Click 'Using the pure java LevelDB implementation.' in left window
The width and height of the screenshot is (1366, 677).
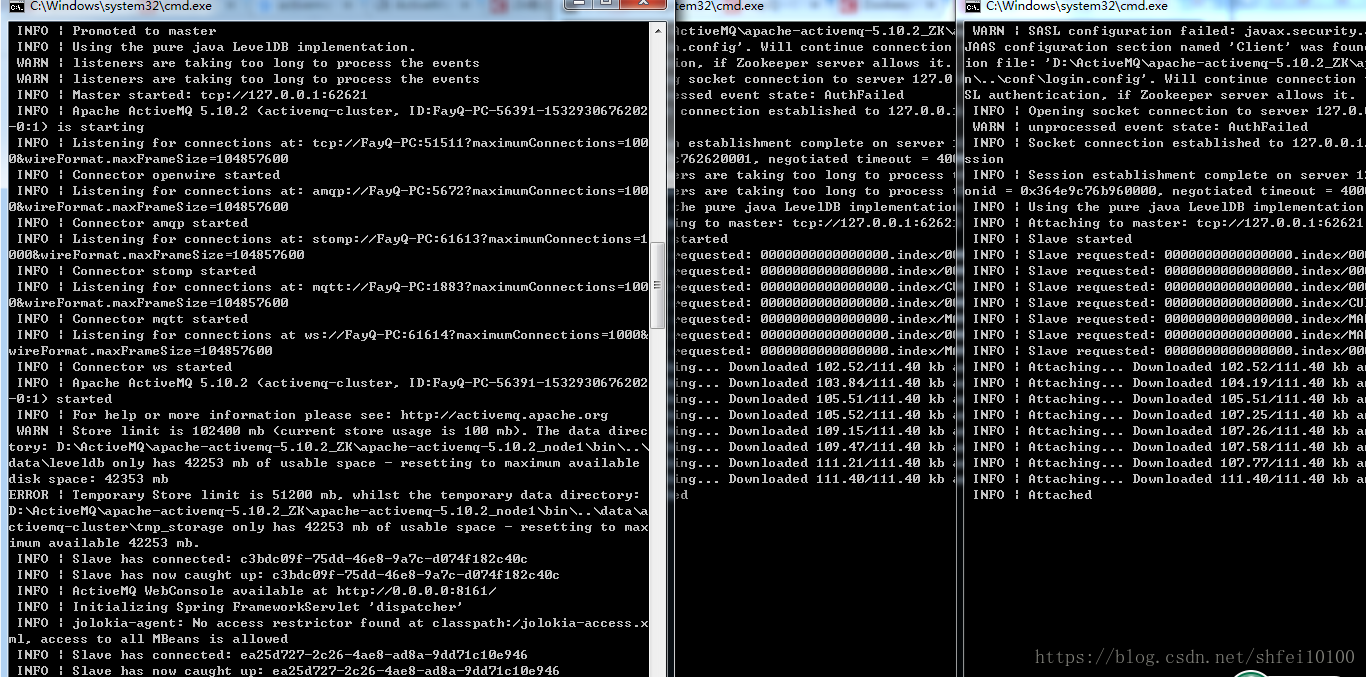[x=215, y=47]
